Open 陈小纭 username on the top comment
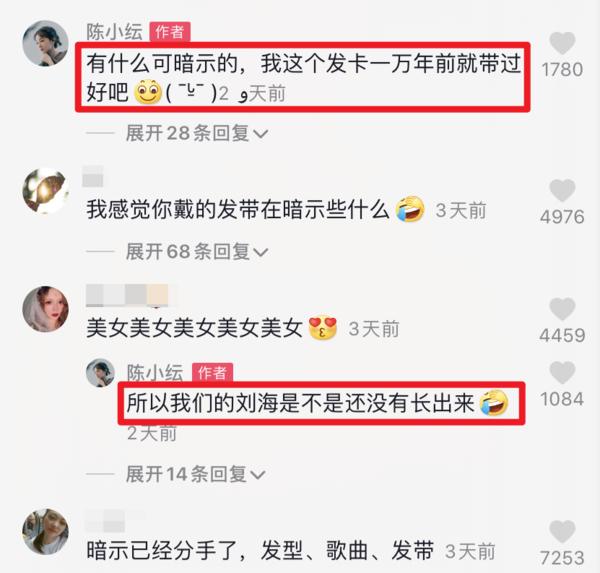600x573 pixels. (114, 31)
